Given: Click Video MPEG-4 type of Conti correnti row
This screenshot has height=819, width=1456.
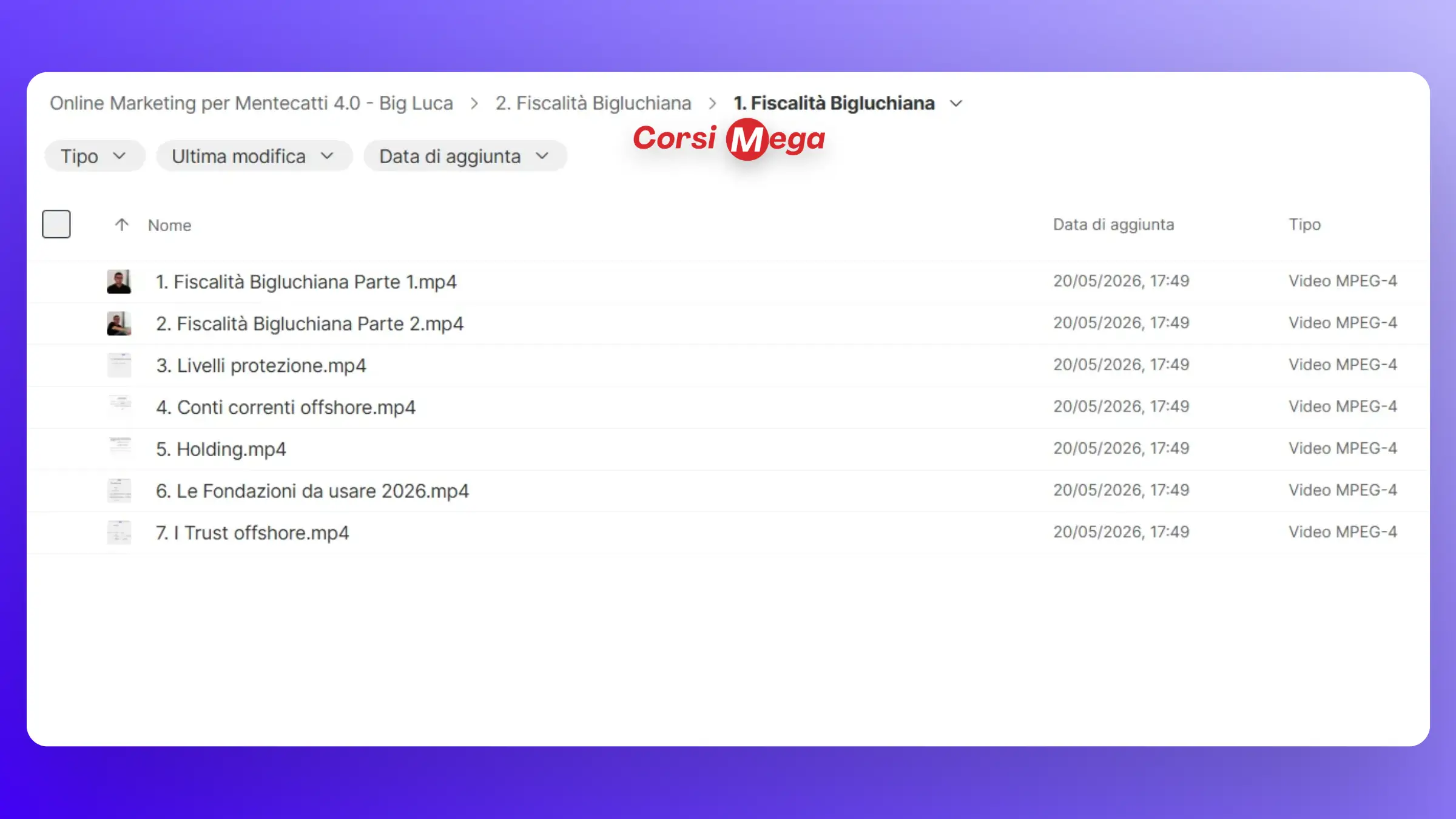Looking at the screenshot, I should tap(1343, 406).
